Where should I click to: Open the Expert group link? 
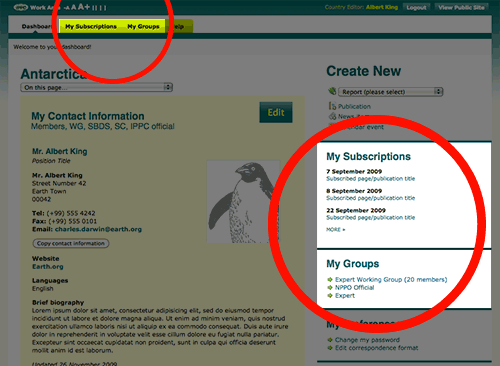tap(345, 296)
